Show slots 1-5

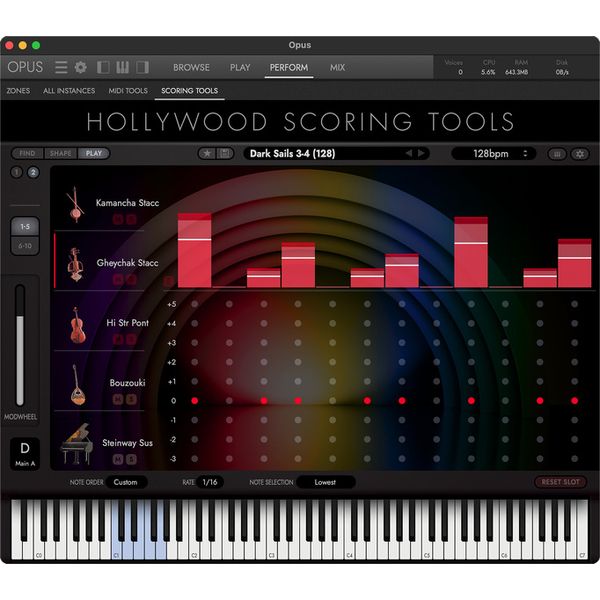25,227
